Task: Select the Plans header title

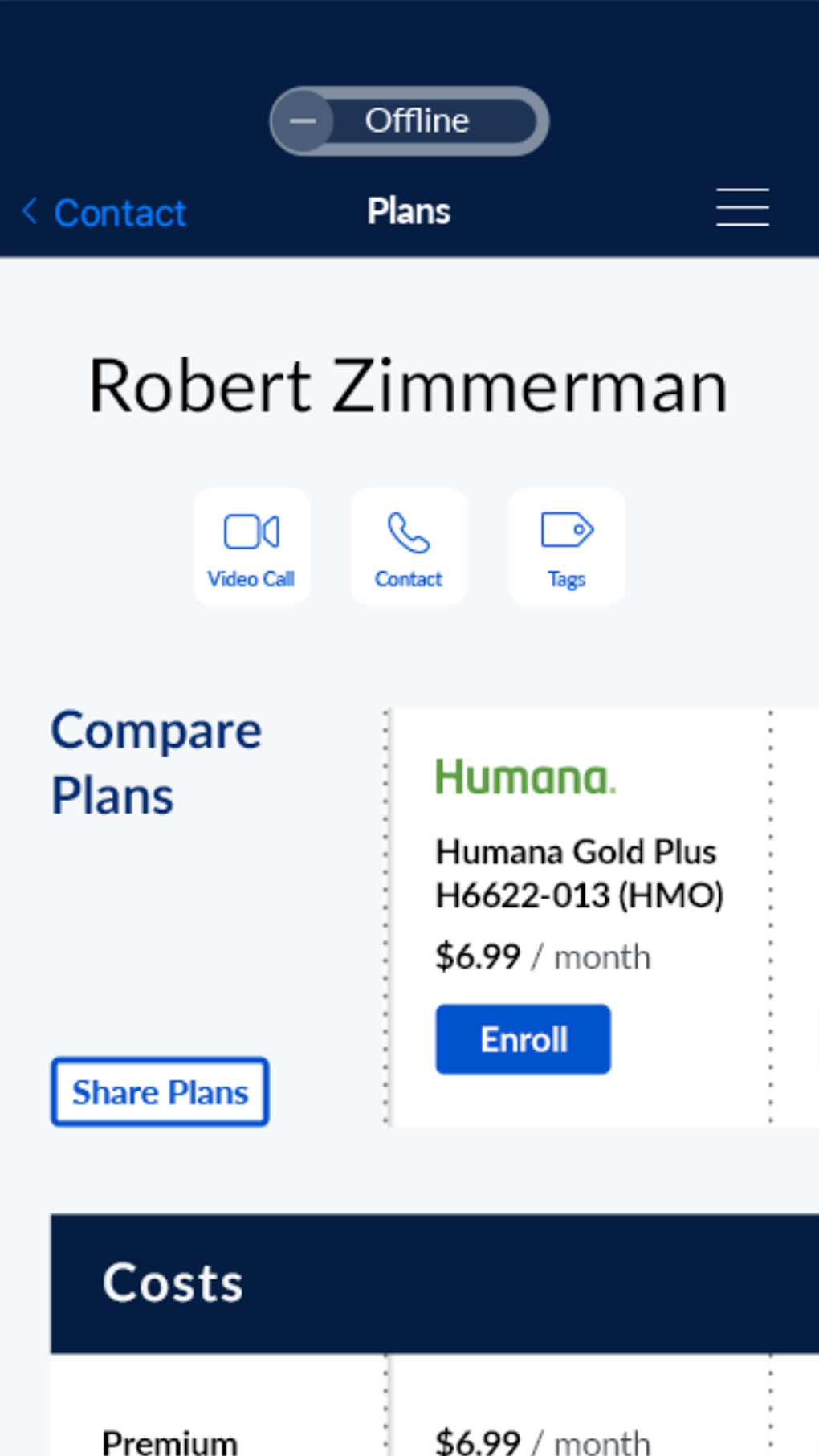Action: (x=409, y=212)
